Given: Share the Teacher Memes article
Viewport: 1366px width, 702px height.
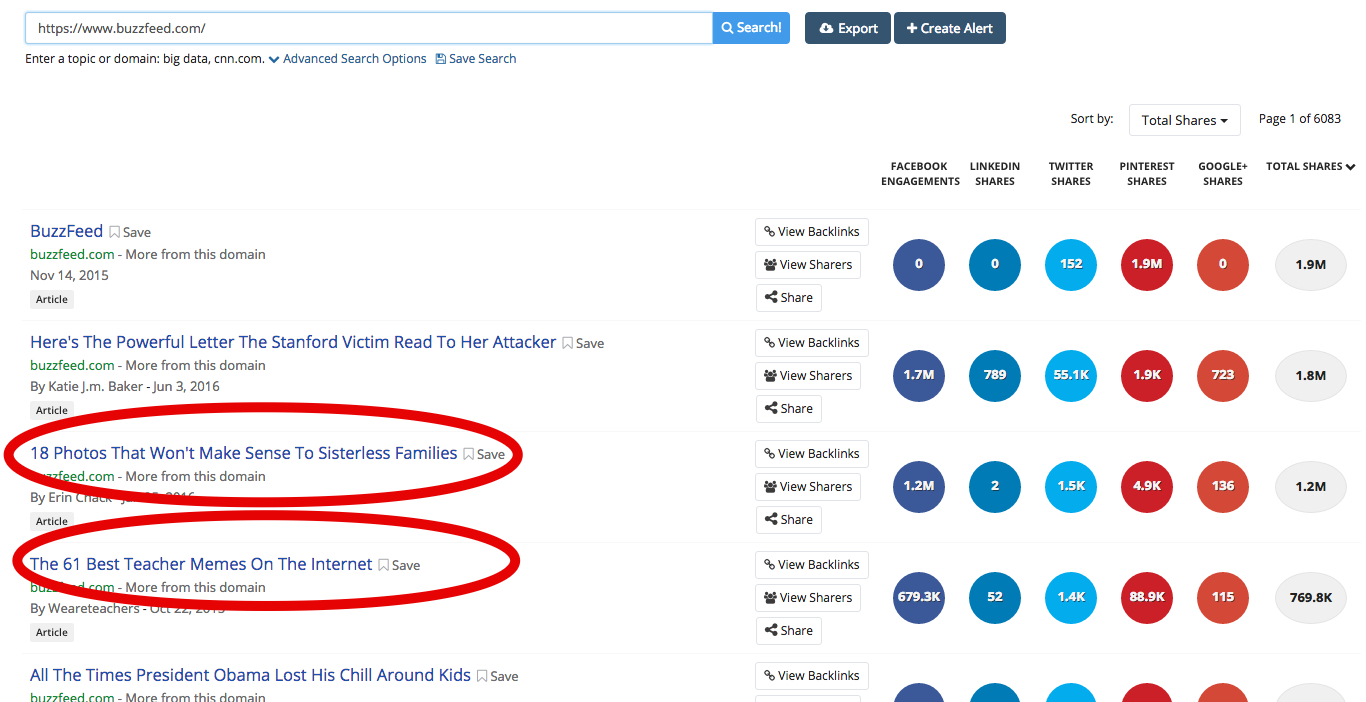Looking at the screenshot, I should (x=788, y=631).
